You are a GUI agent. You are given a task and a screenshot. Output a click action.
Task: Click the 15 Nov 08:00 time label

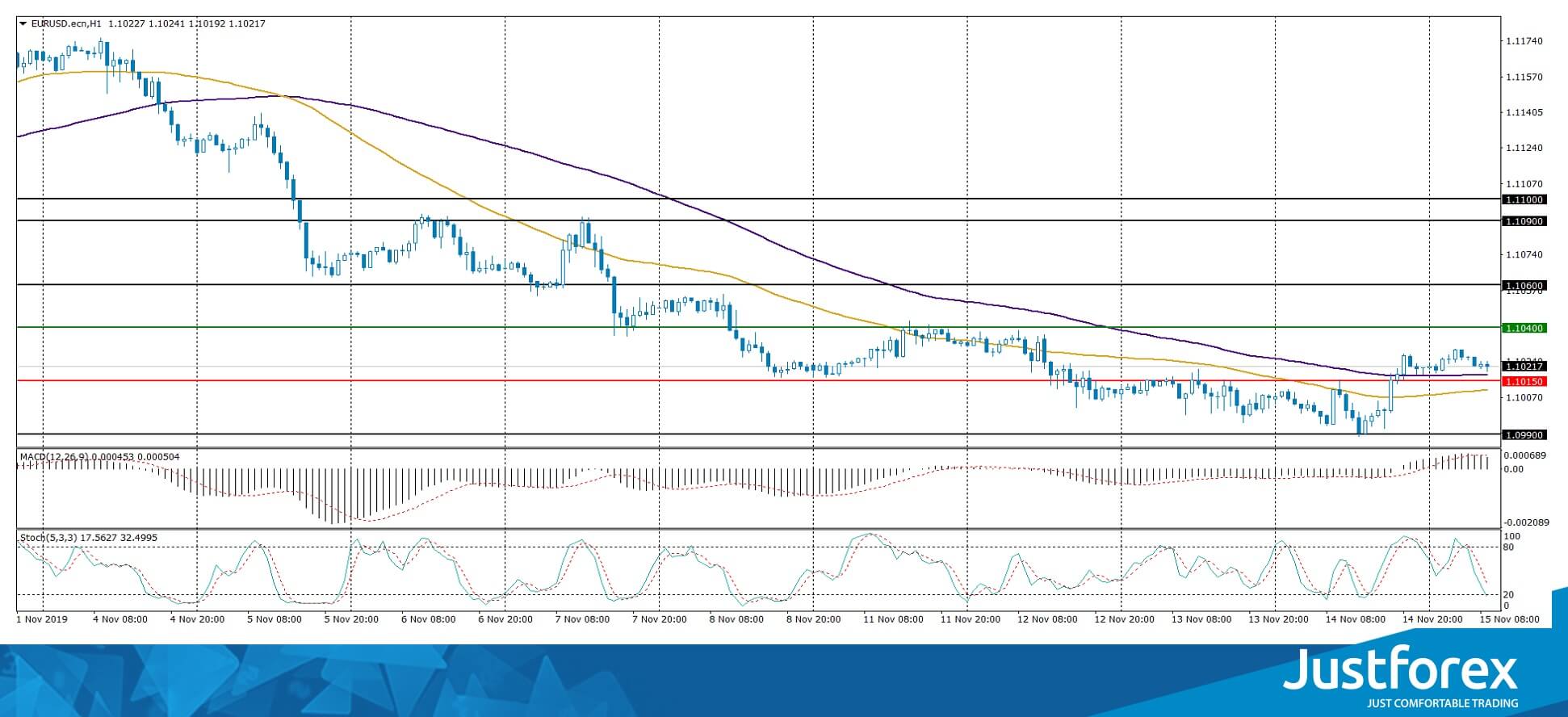(x=1508, y=620)
